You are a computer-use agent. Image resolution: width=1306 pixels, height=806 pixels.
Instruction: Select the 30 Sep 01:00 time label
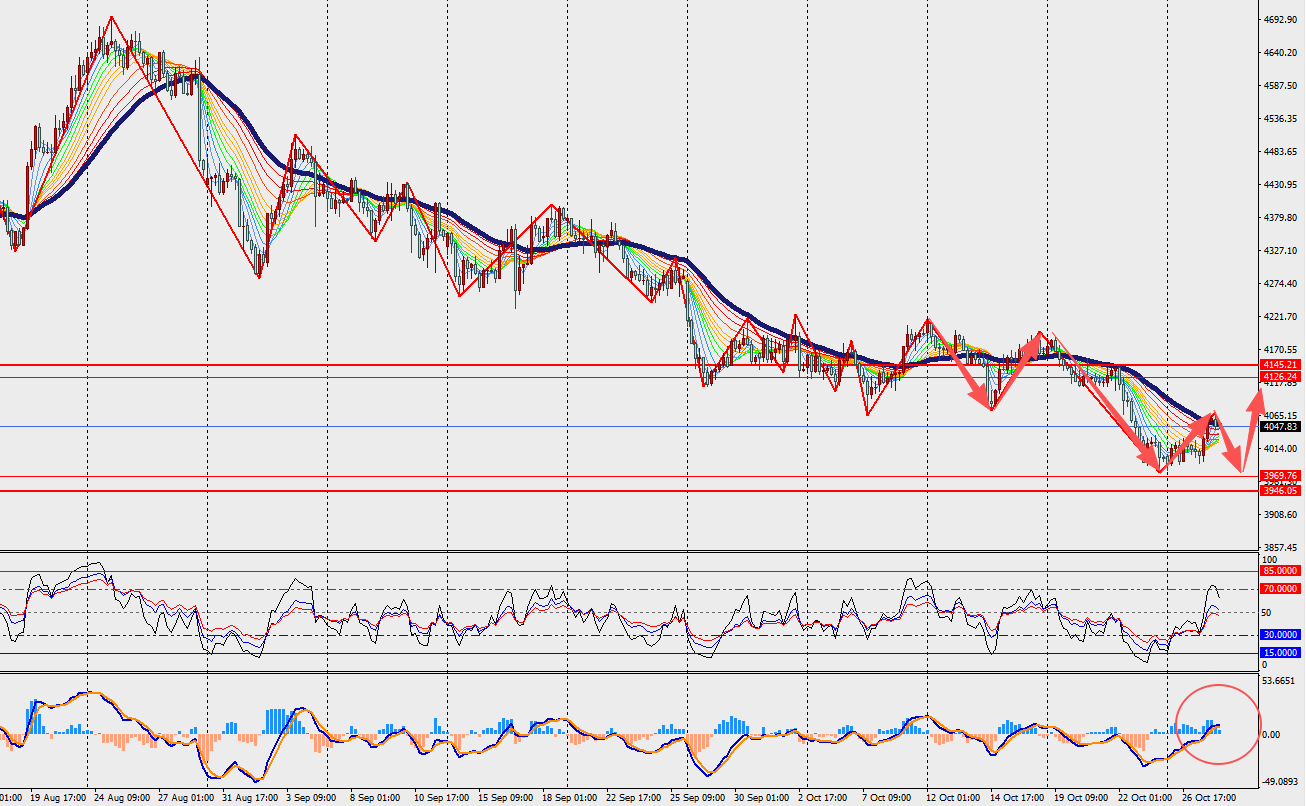click(x=763, y=798)
